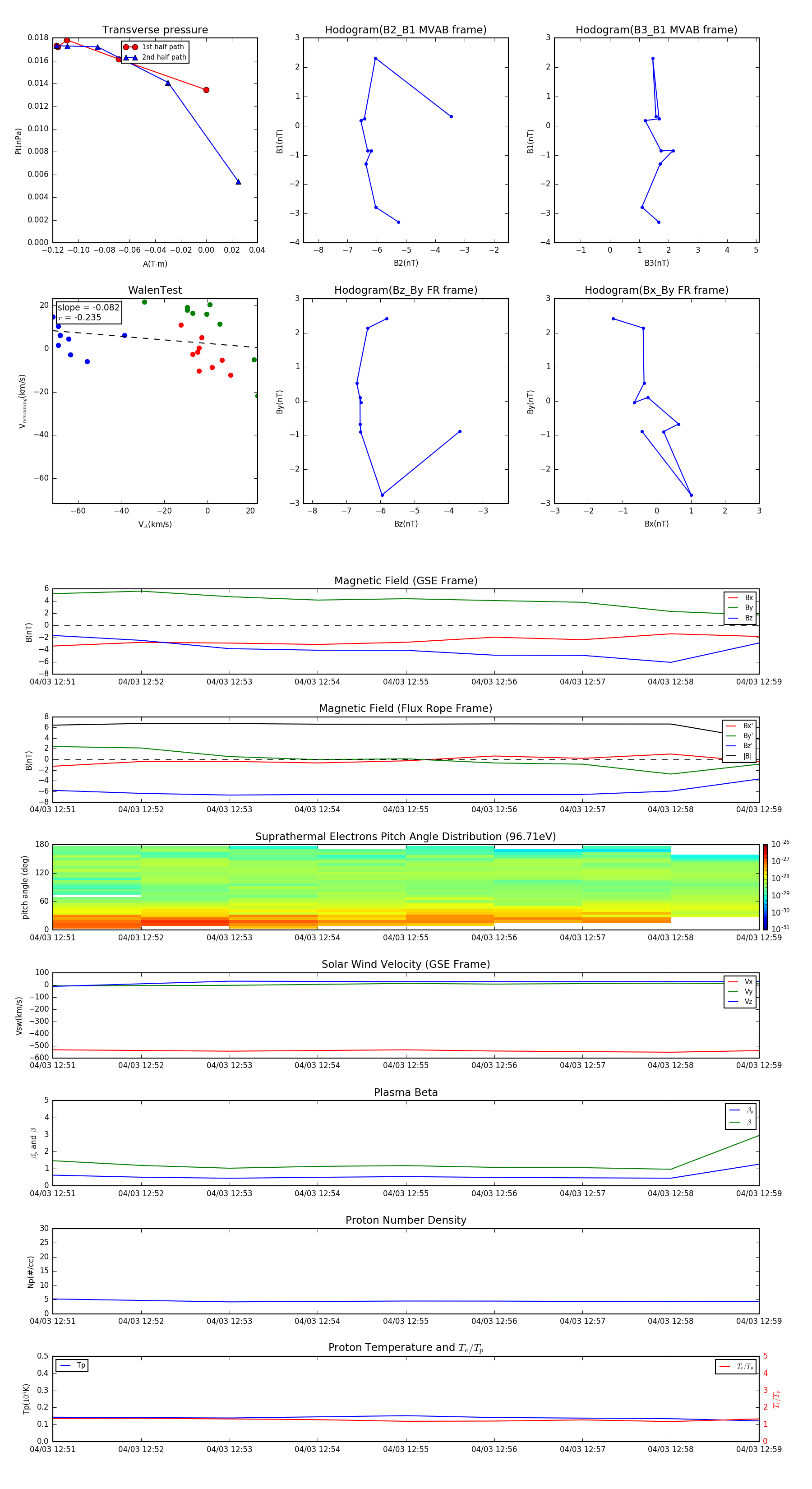
Task: Click '04/03 12:58' tick under Solar Wind Velocity
Action: click(670, 1065)
